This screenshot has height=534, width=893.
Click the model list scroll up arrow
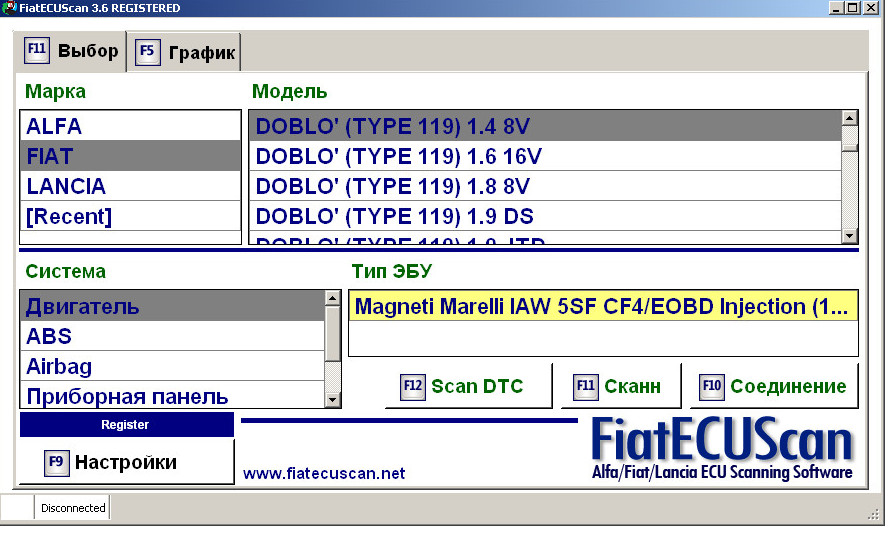point(849,118)
